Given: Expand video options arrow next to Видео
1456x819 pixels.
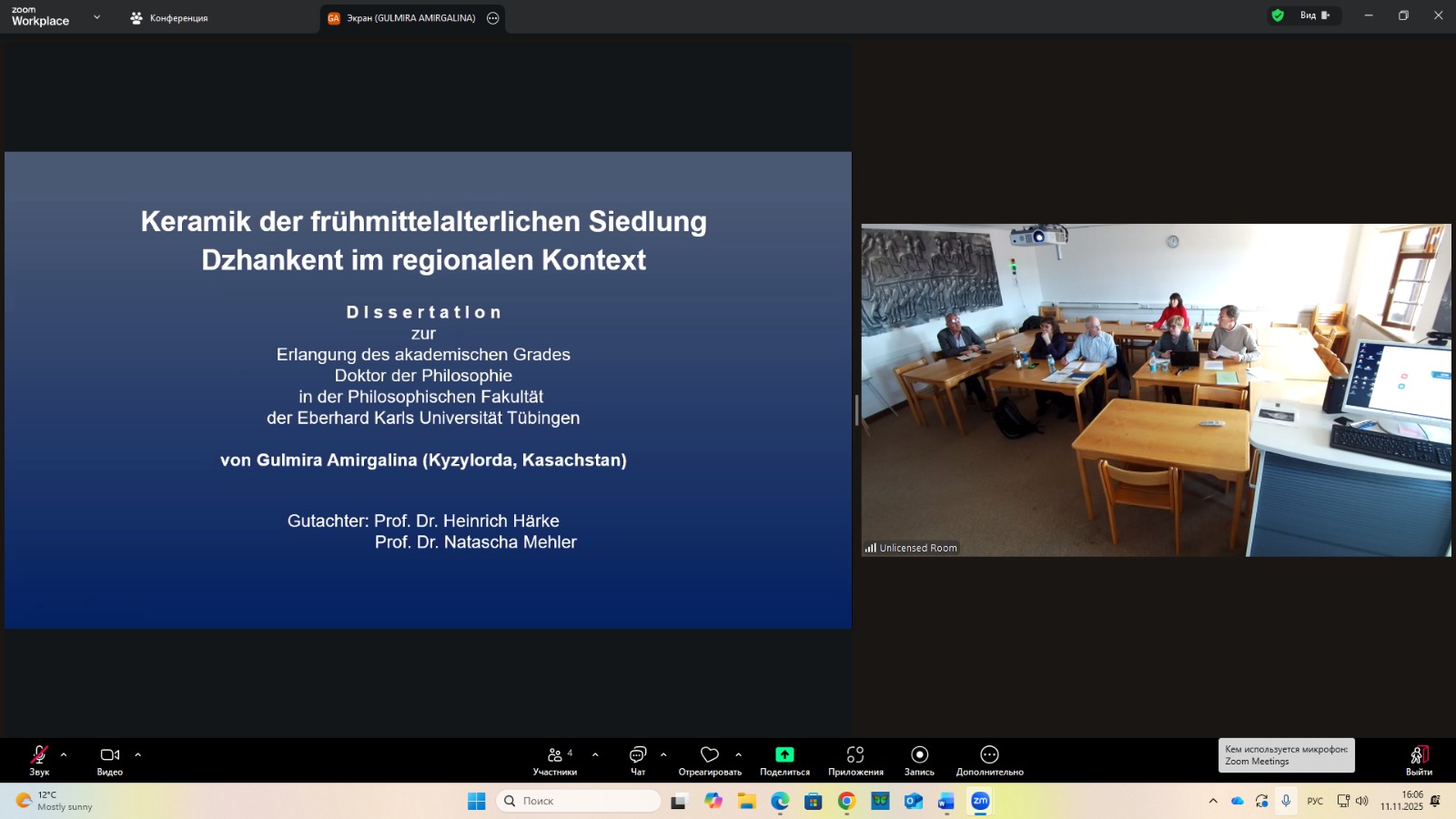Looking at the screenshot, I should 138,754.
